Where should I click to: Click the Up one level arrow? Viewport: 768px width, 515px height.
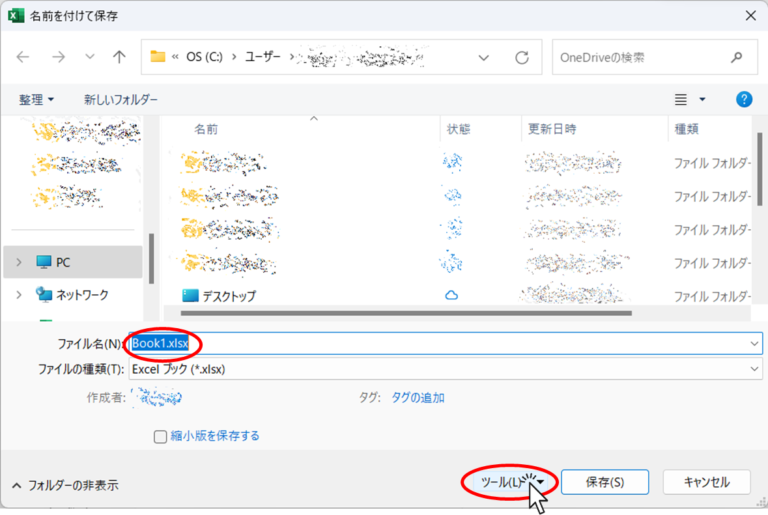coord(119,57)
